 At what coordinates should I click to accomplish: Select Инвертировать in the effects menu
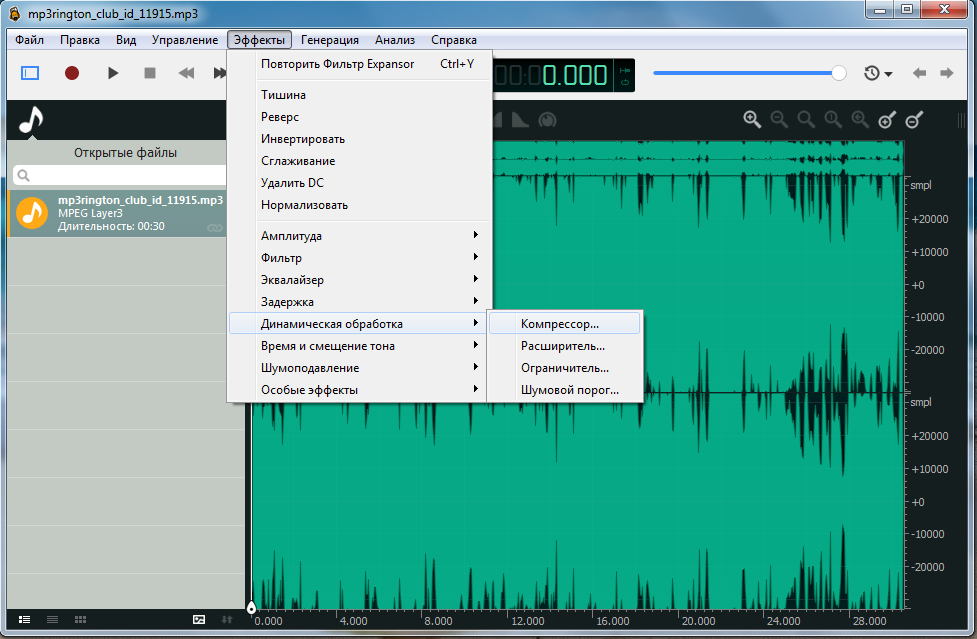click(x=361, y=139)
